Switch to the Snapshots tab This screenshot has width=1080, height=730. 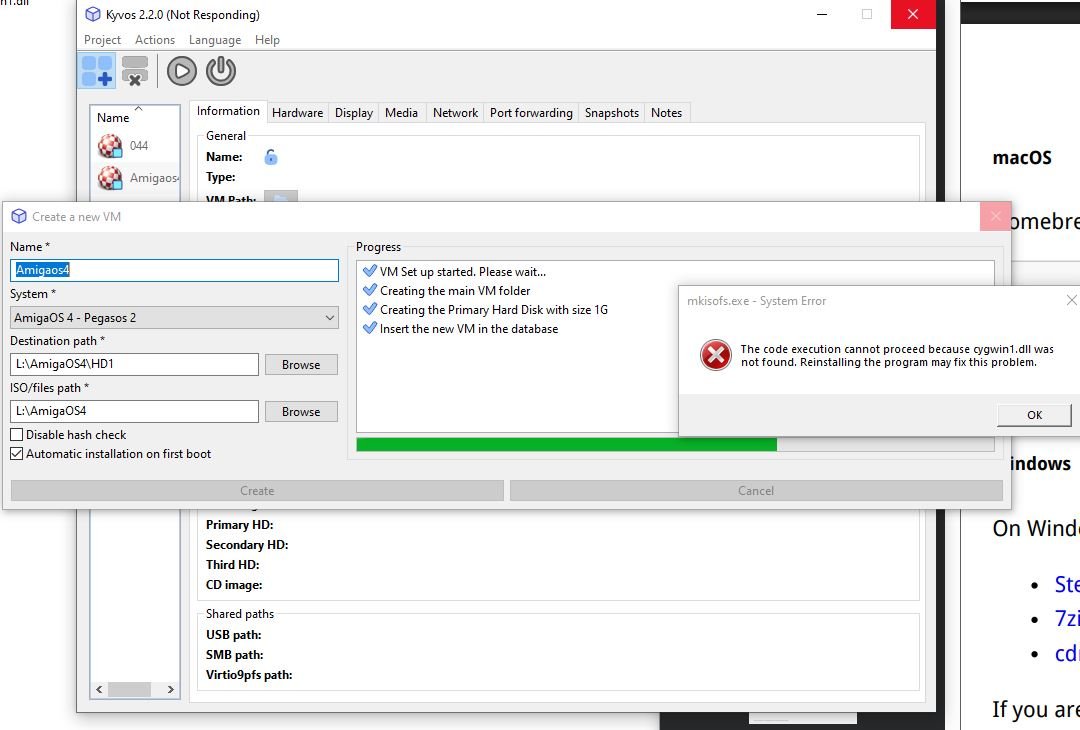(612, 113)
